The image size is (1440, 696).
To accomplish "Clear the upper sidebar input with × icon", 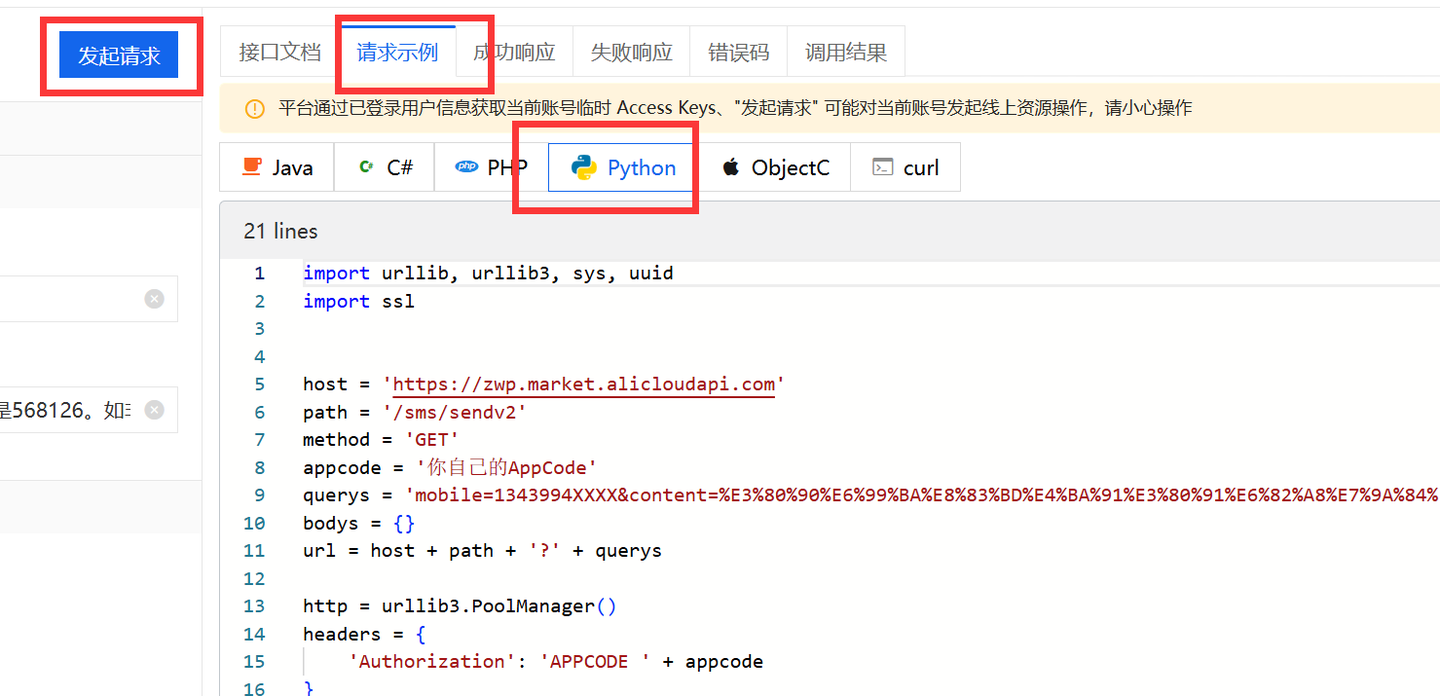I will click(x=154, y=298).
